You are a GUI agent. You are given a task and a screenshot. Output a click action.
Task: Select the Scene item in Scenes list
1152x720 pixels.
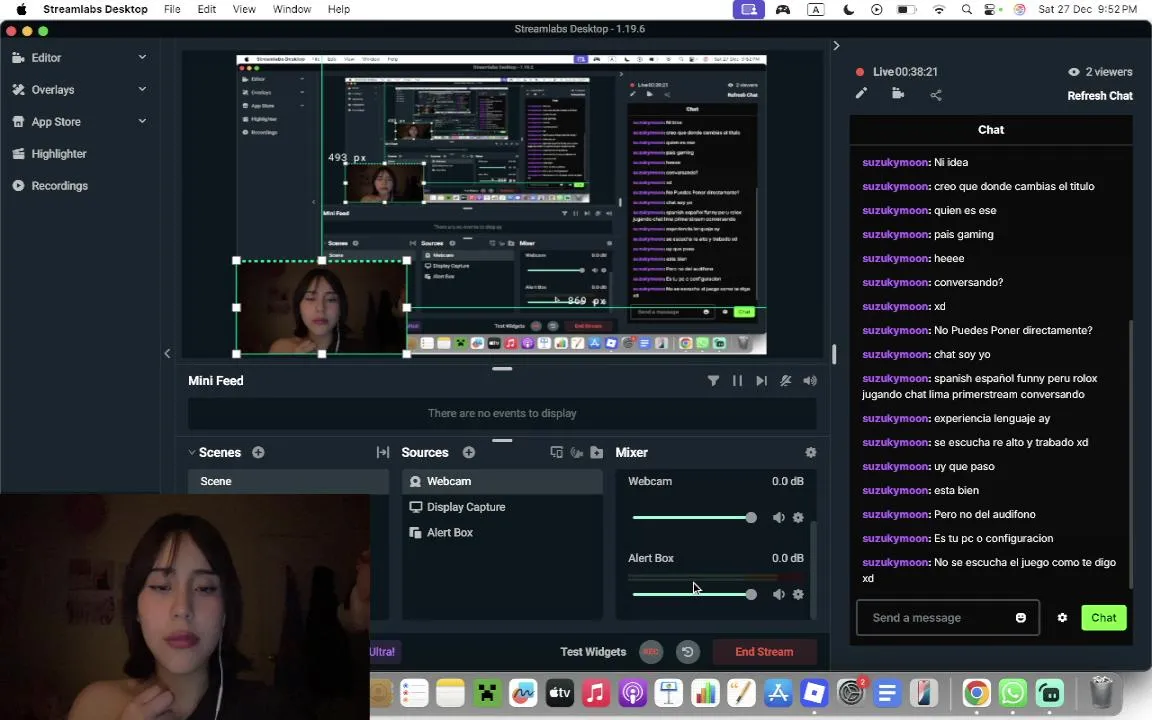(288, 481)
